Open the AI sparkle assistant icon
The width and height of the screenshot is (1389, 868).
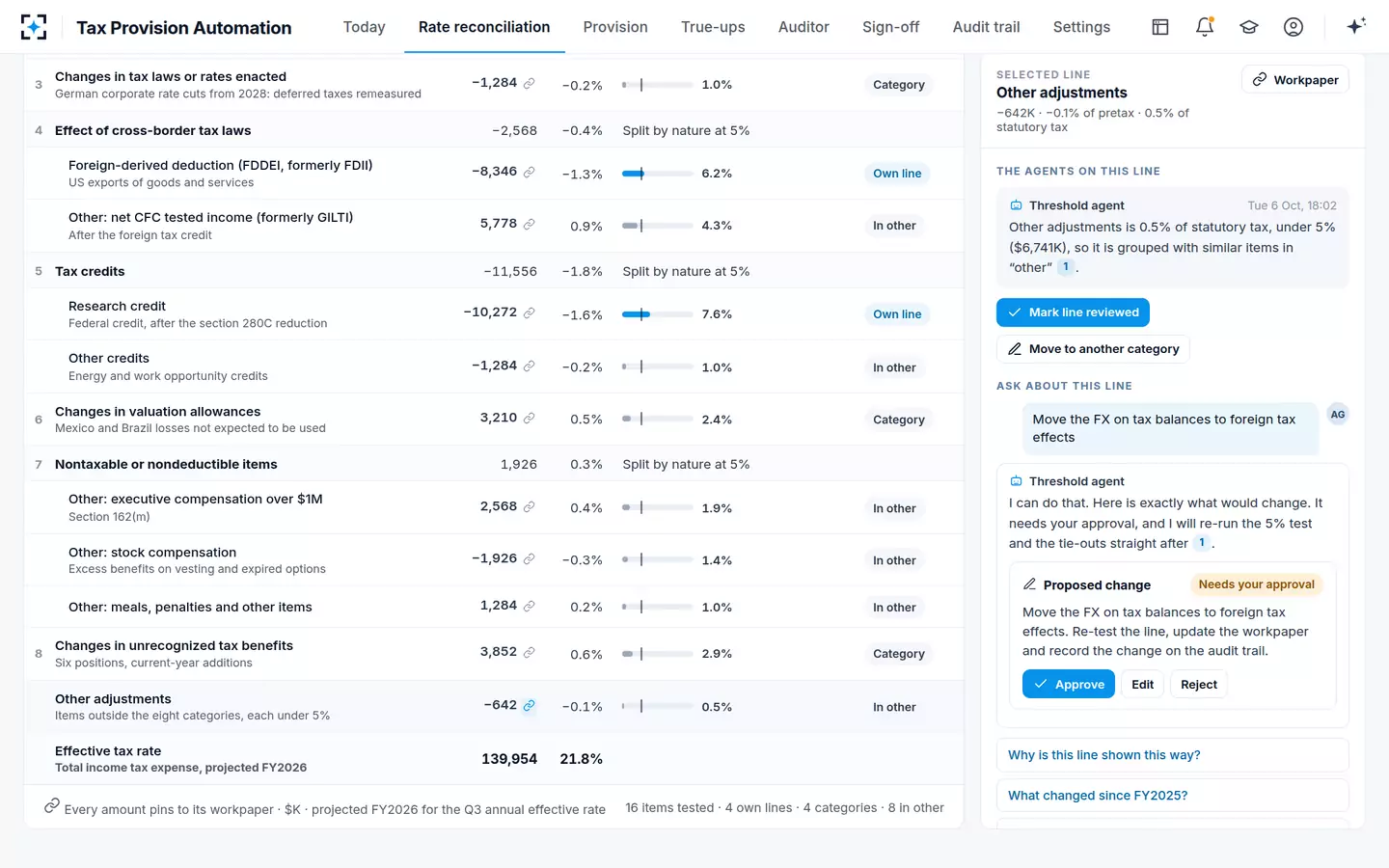click(x=1356, y=26)
